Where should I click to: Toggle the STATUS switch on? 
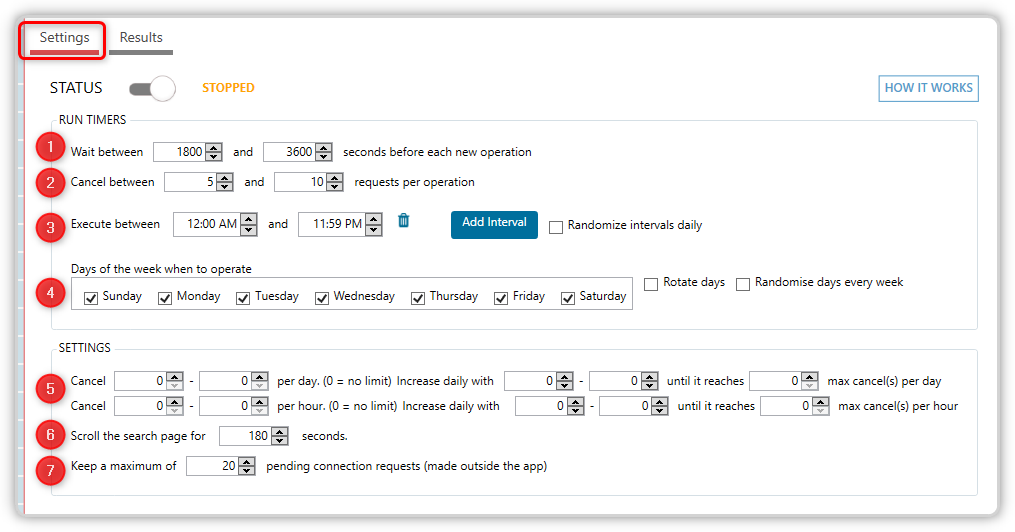click(152, 89)
